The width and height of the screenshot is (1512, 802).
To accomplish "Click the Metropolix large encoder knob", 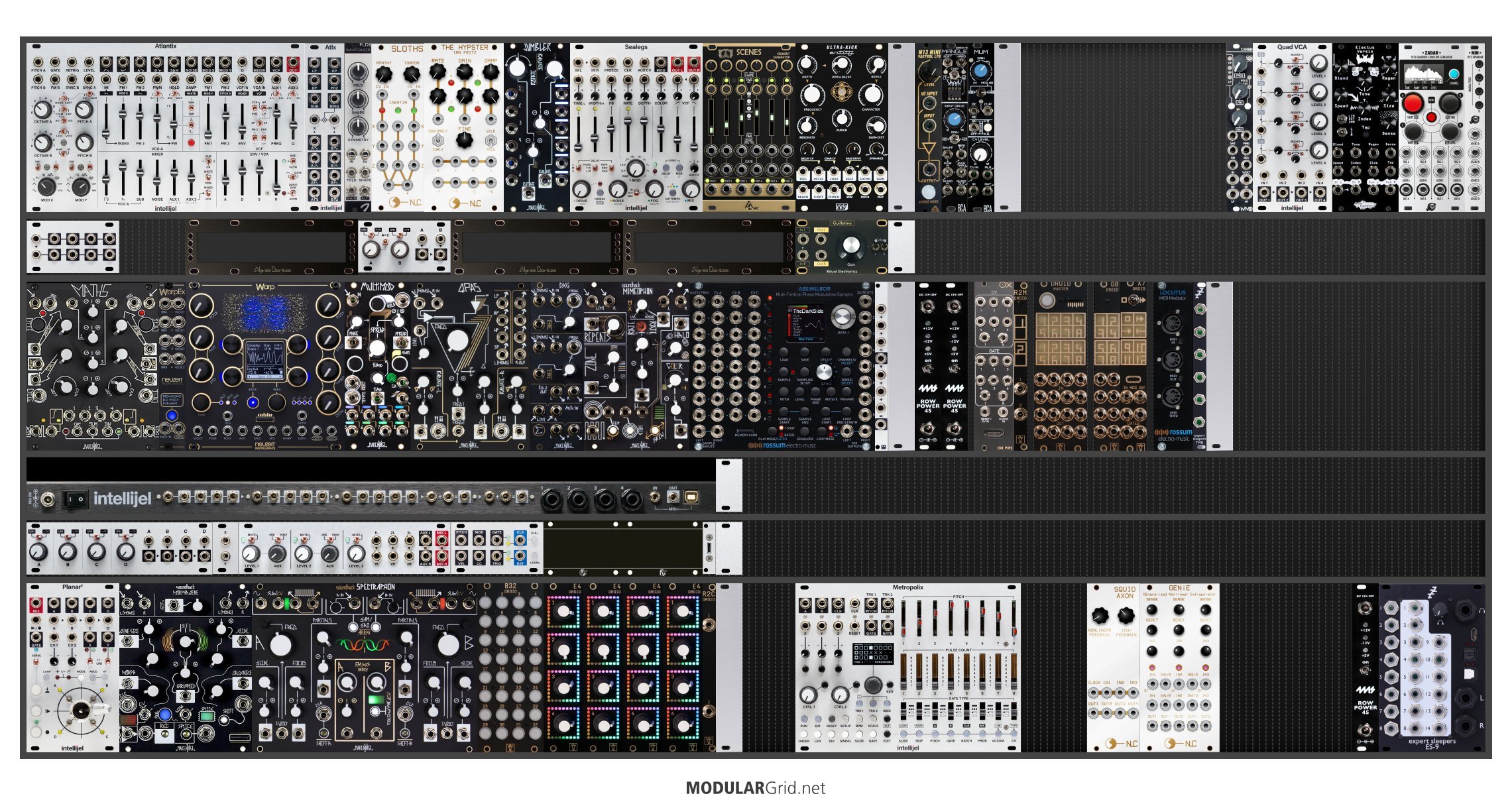I will [x=873, y=685].
